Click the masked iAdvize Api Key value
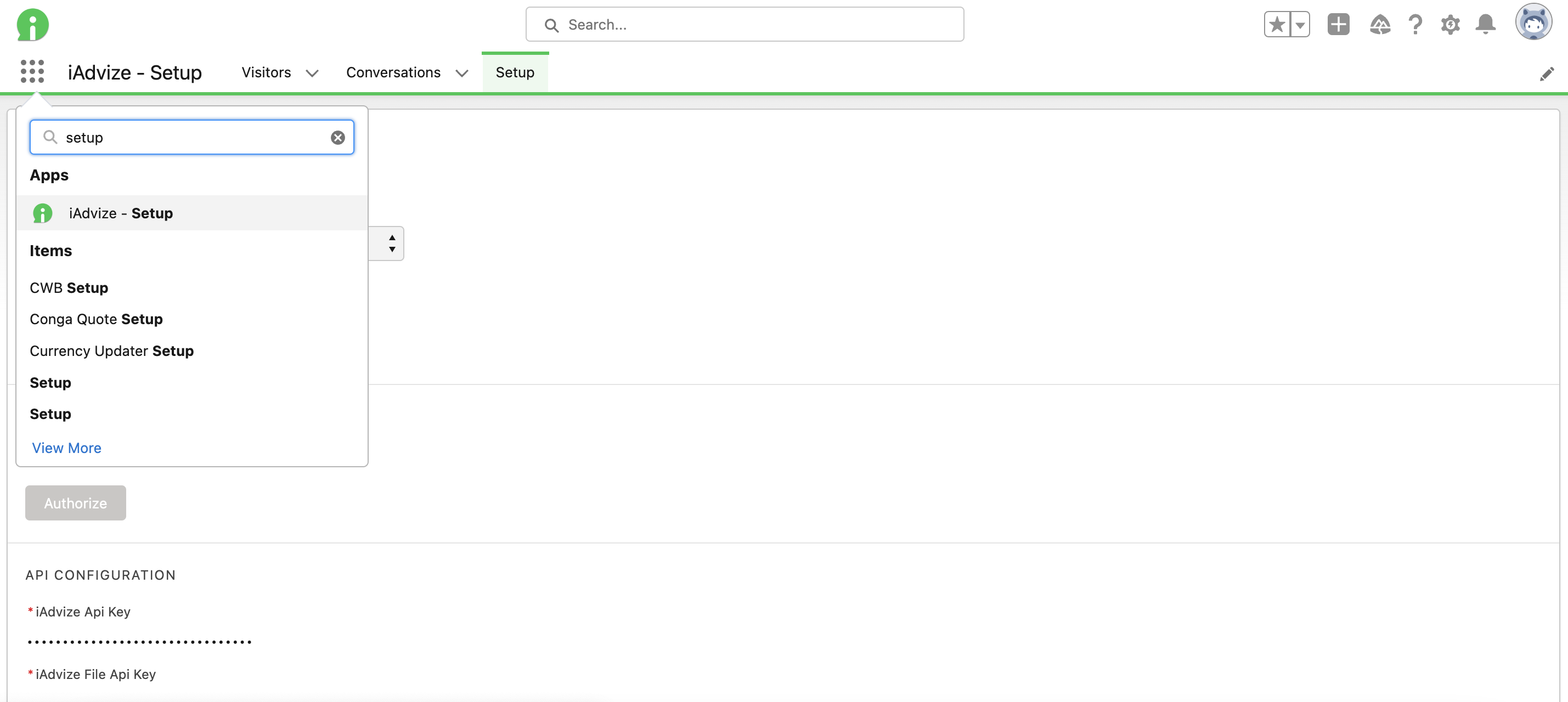 139,642
